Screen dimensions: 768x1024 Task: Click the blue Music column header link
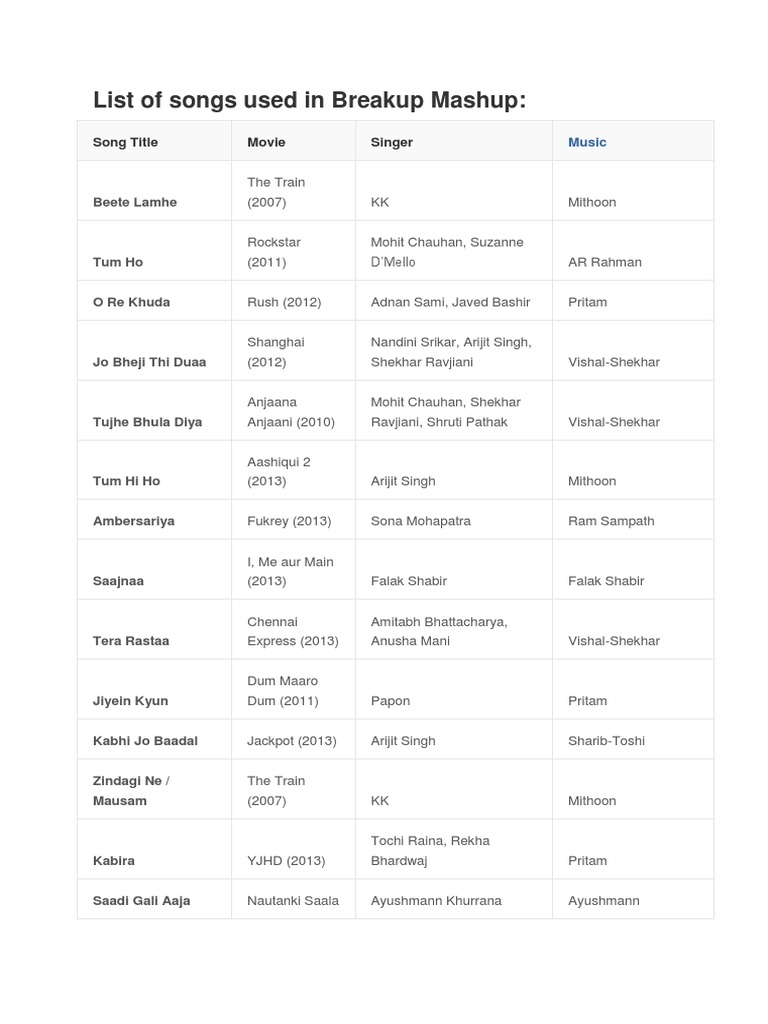point(587,142)
